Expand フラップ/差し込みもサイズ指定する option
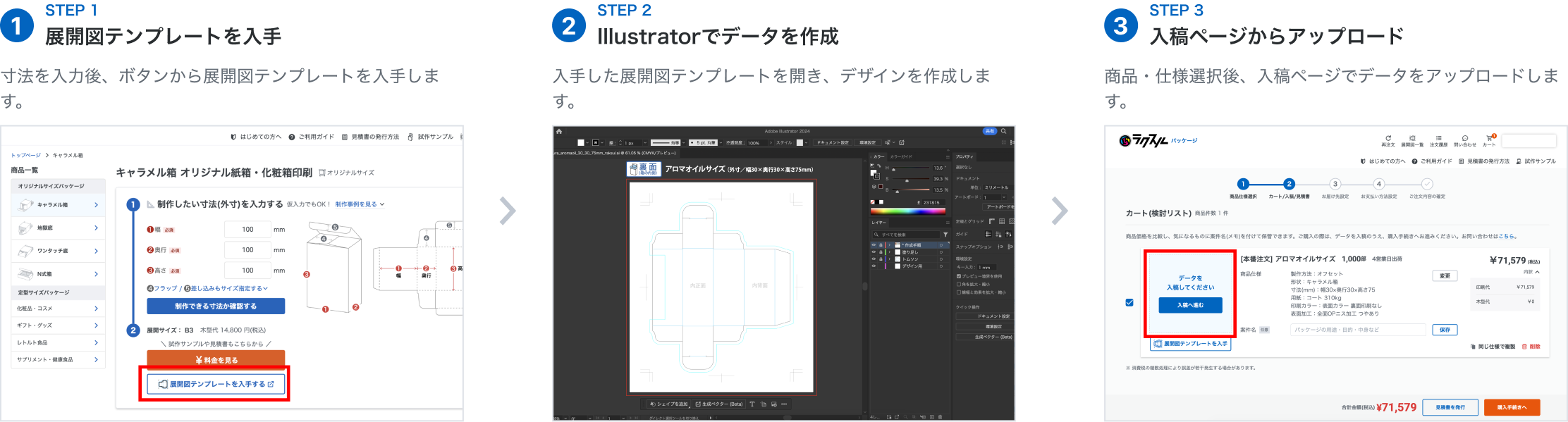 coord(207,288)
